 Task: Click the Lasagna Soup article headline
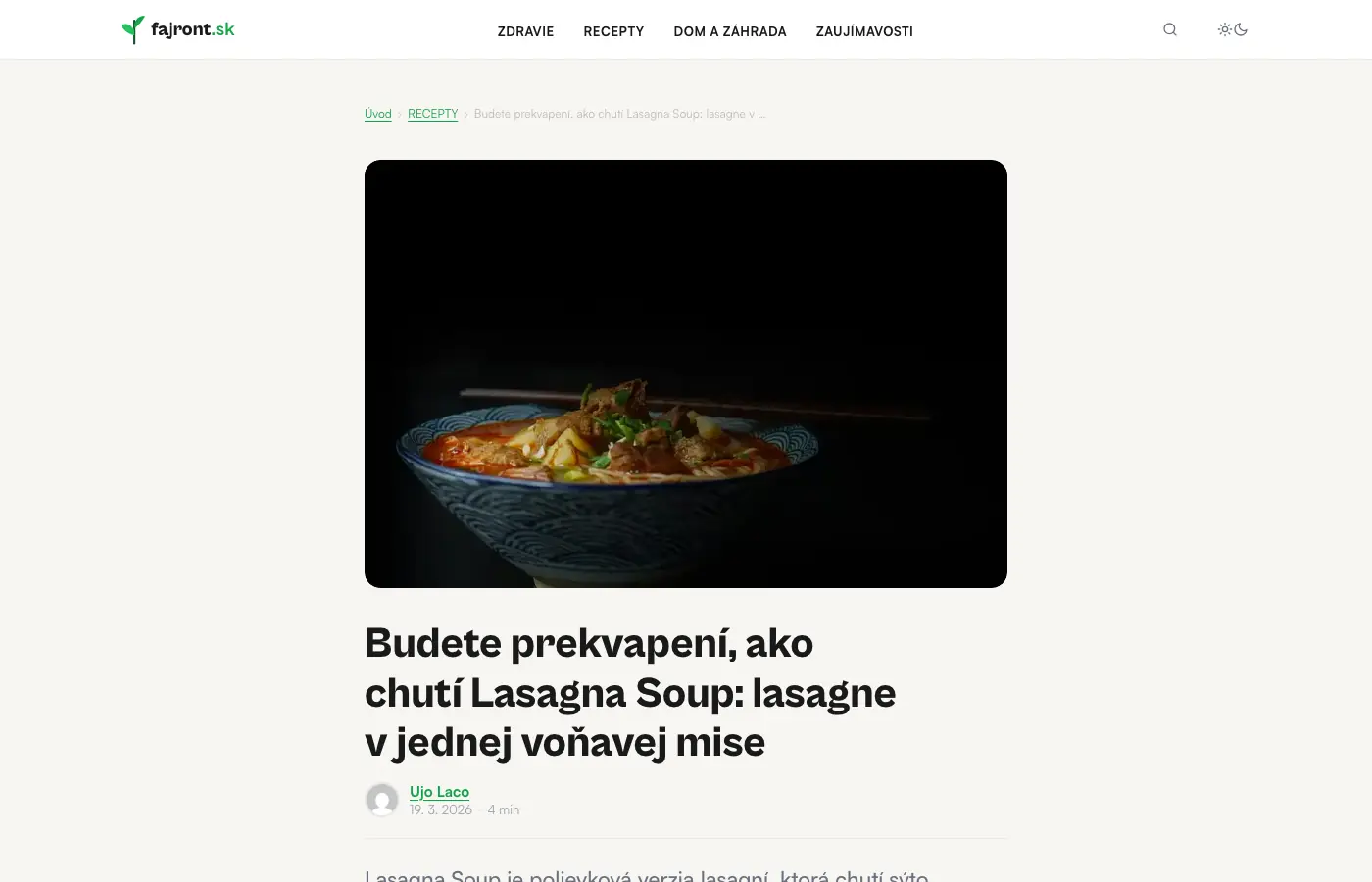pos(630,692)
